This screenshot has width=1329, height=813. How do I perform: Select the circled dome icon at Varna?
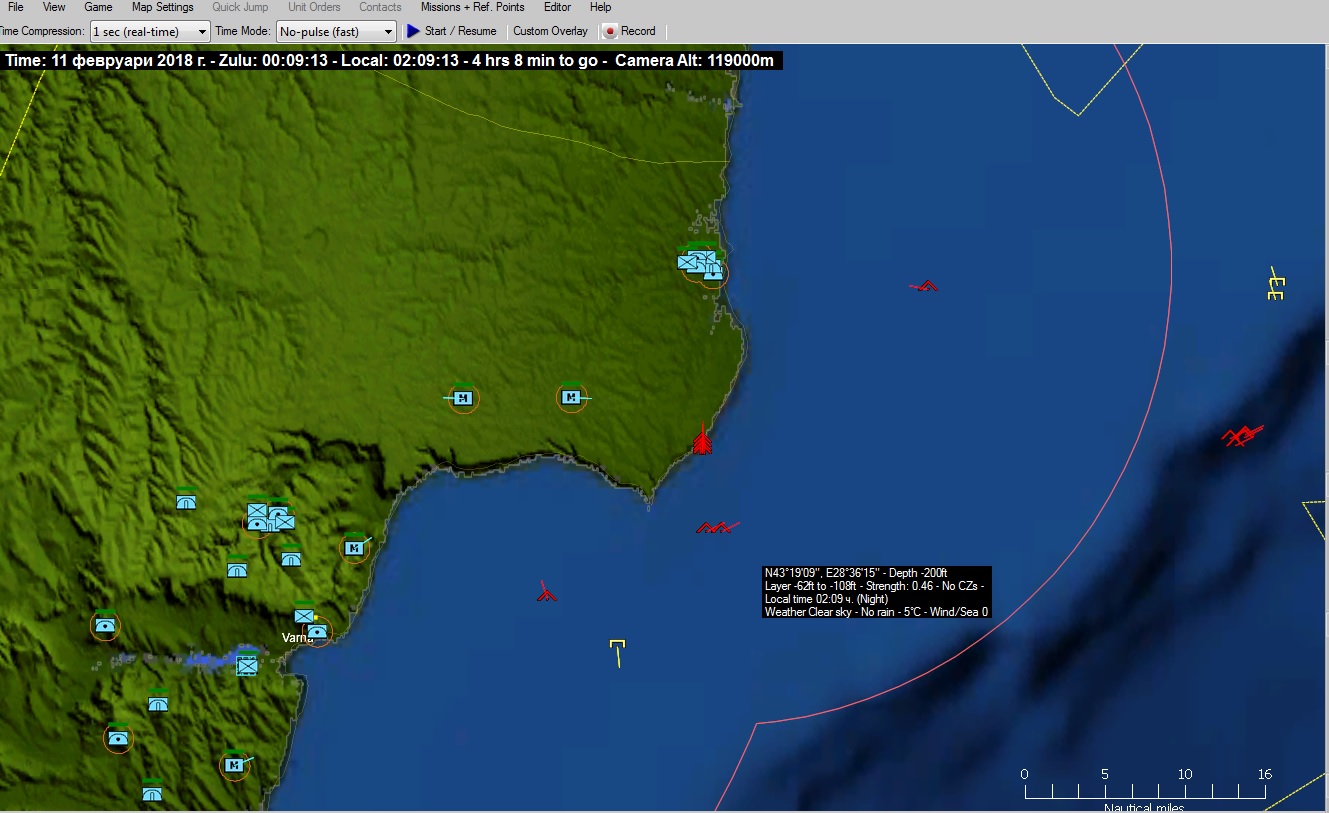pyautogui.click(x=318, y=632)
